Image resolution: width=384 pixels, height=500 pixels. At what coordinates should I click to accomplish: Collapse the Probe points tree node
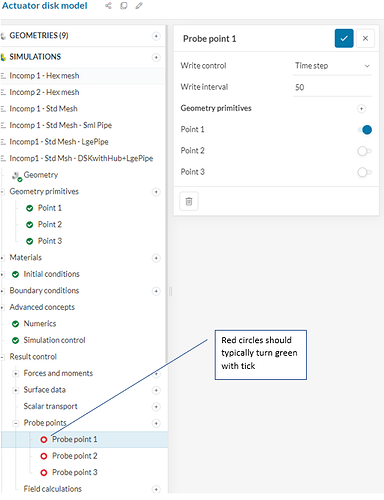pyautogui.click(x=15, y=423)
